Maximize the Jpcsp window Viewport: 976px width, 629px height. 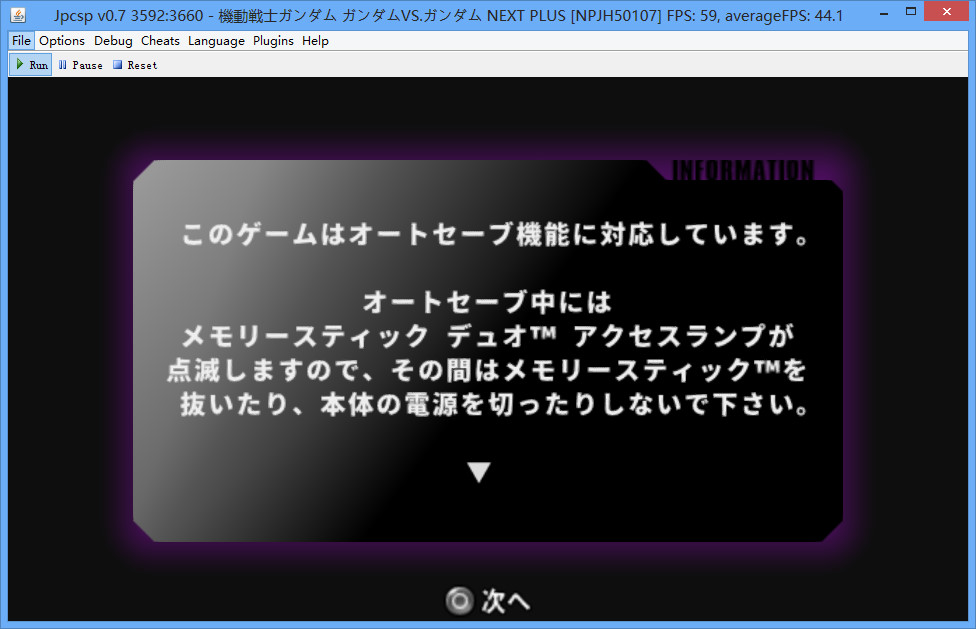911,12
